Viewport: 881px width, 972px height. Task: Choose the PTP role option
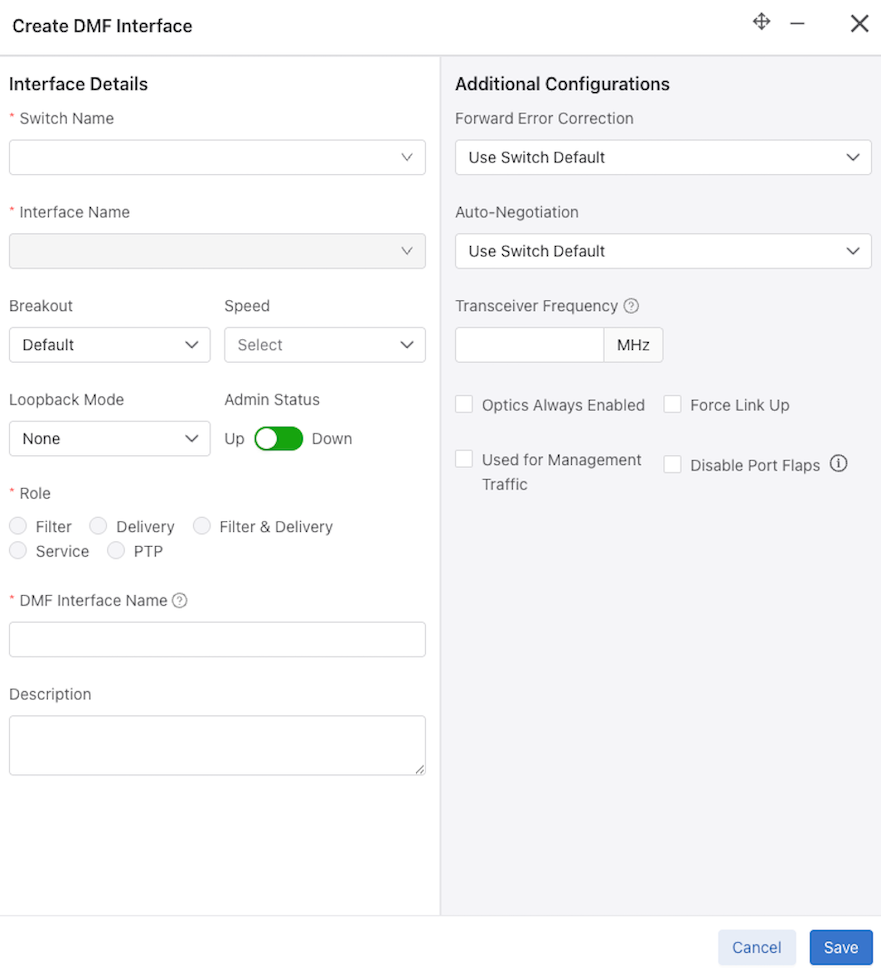pyautogui.click(x=116, y=551)
